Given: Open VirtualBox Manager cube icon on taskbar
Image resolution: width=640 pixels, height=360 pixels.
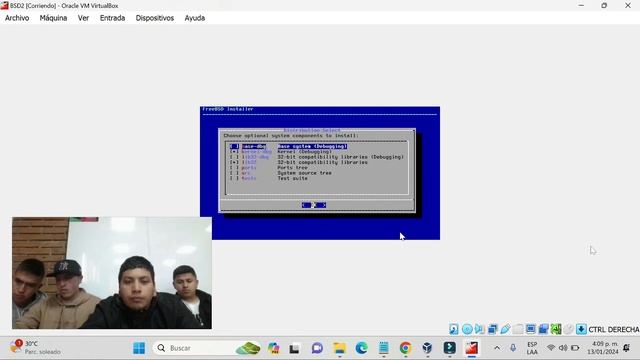Looking at the screenshot, I should [x=427, y=348].
